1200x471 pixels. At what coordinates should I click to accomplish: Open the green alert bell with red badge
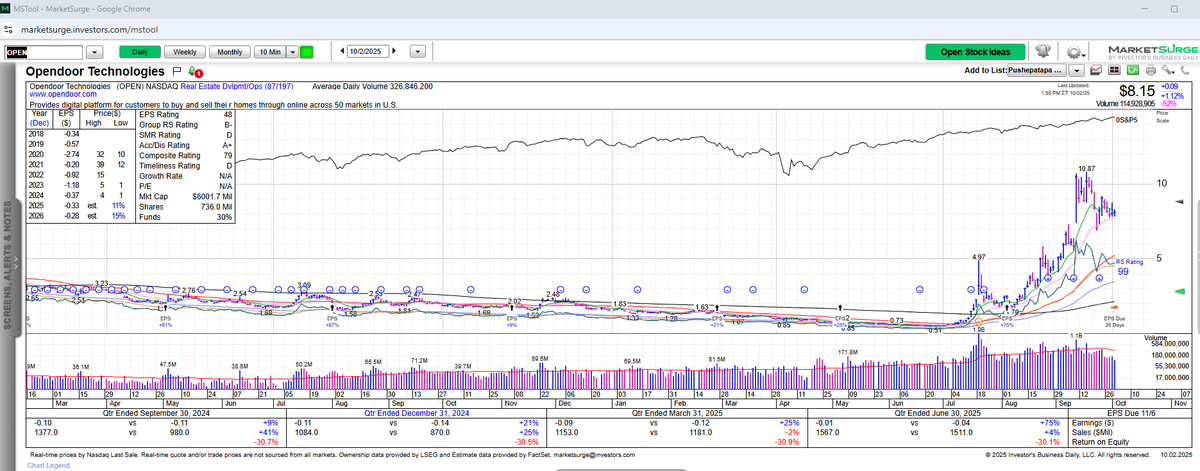point(195,72)
